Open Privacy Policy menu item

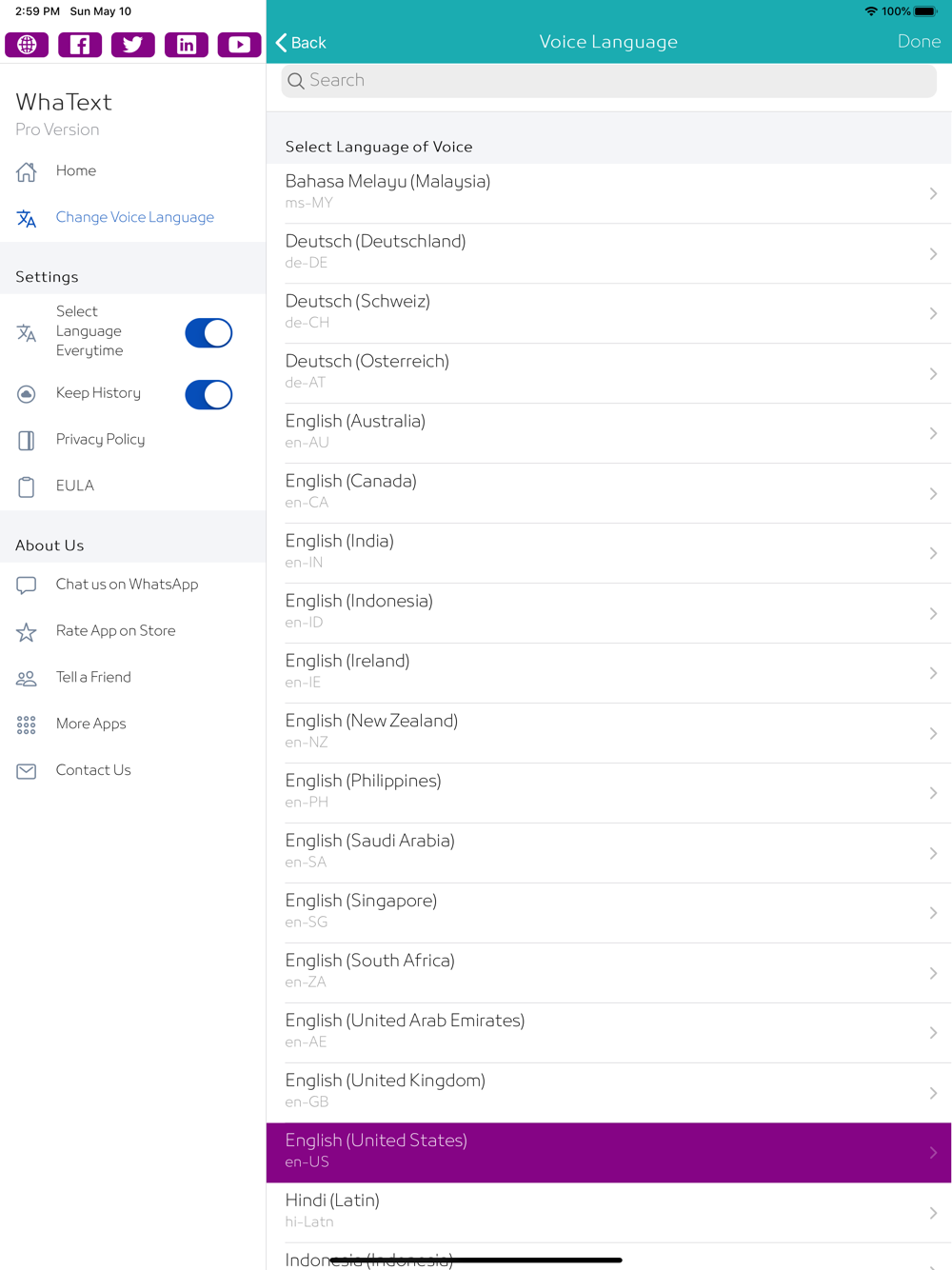click(x=133, y=440)
